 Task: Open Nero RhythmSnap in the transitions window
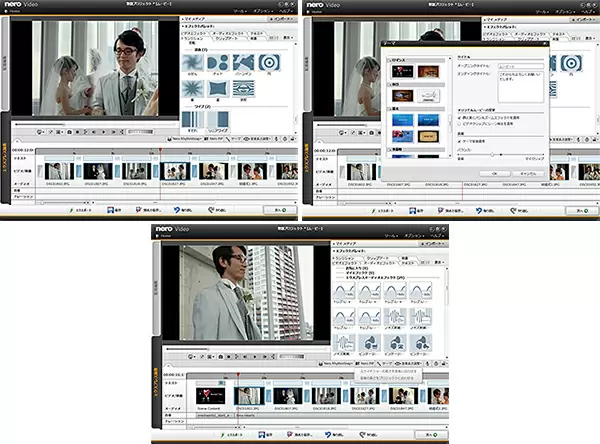tap(185, 139)
